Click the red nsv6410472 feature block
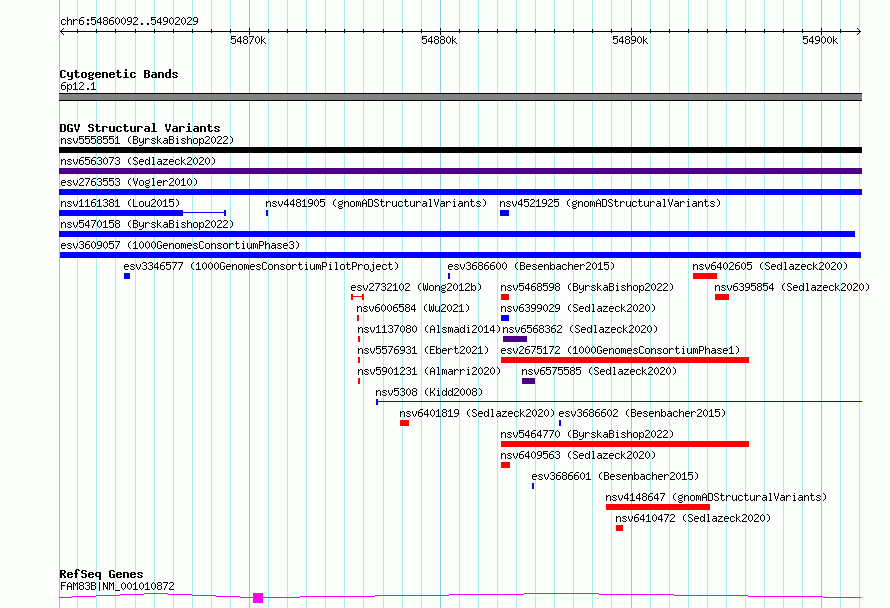The width and height of the screenshot is (890, 608). tap(619, 528)
